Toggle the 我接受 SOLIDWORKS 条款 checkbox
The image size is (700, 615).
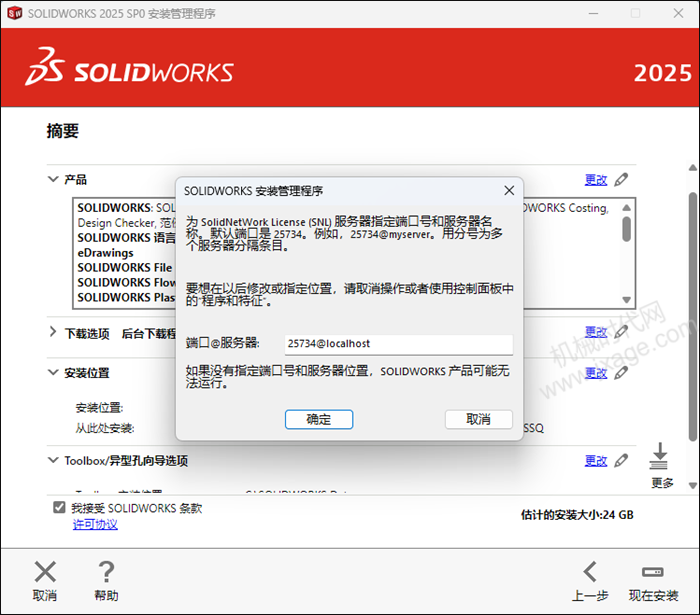tap(59, 507)
